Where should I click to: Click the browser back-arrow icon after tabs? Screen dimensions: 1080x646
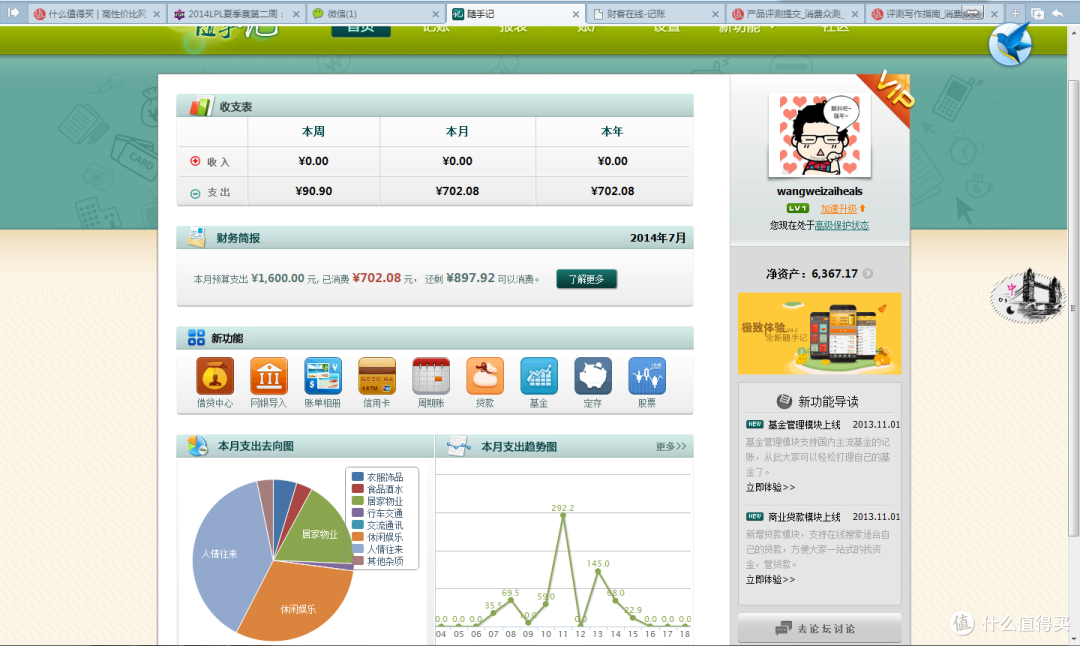point(1058,13)
